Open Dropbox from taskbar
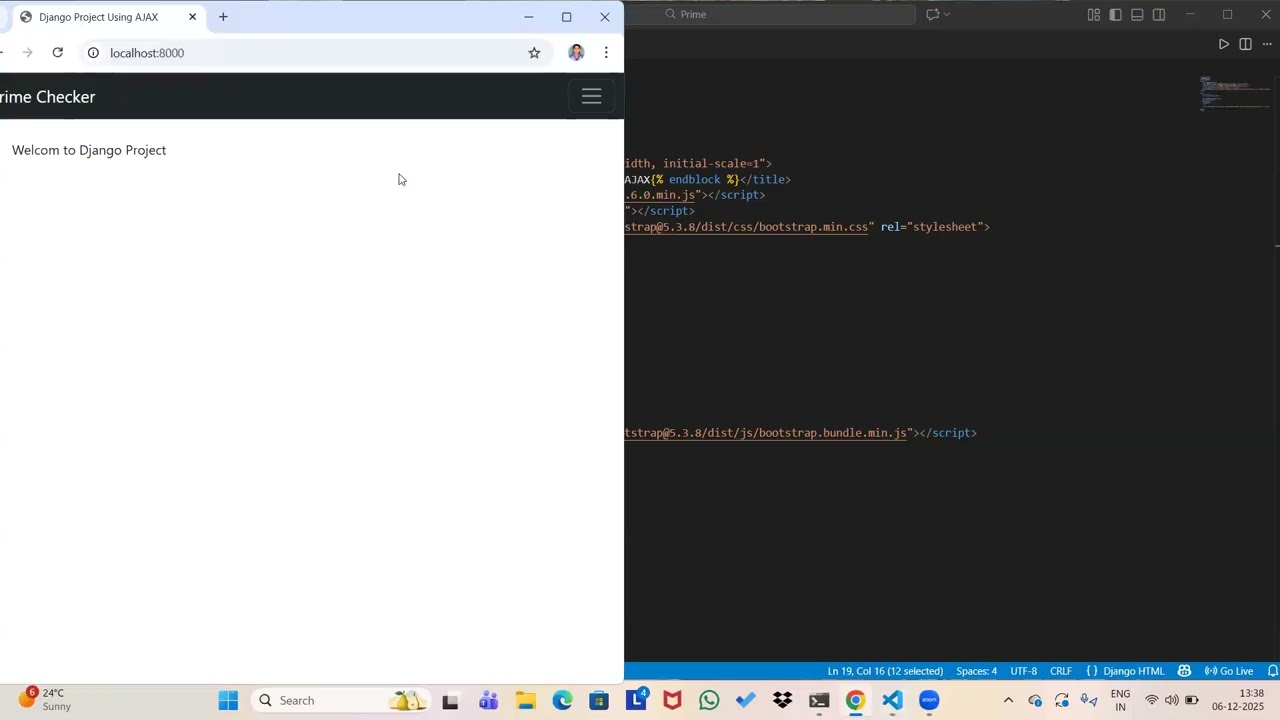 click(782, 700)
